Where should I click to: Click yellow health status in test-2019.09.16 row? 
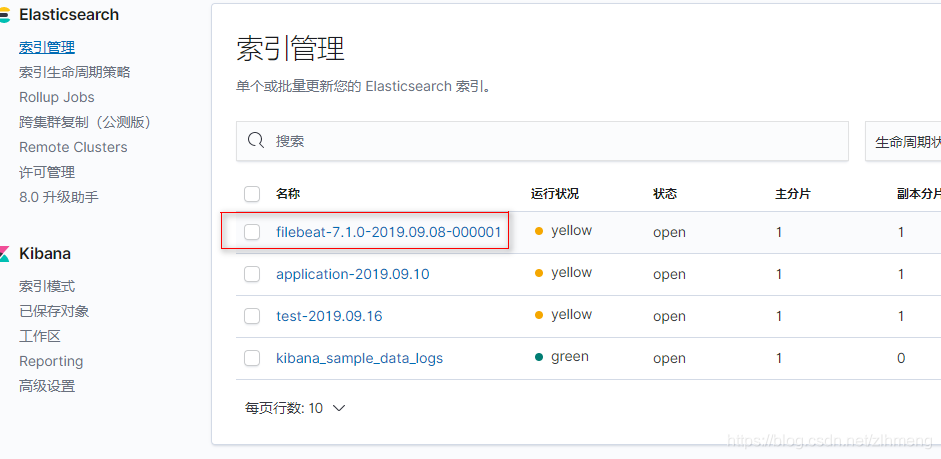click(563, 315)
